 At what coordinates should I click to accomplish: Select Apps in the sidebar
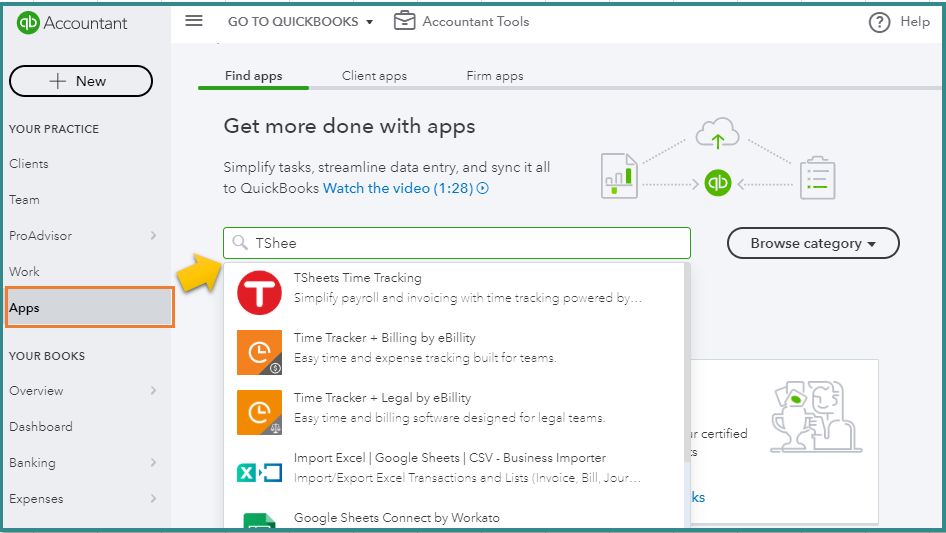point(90,308)
